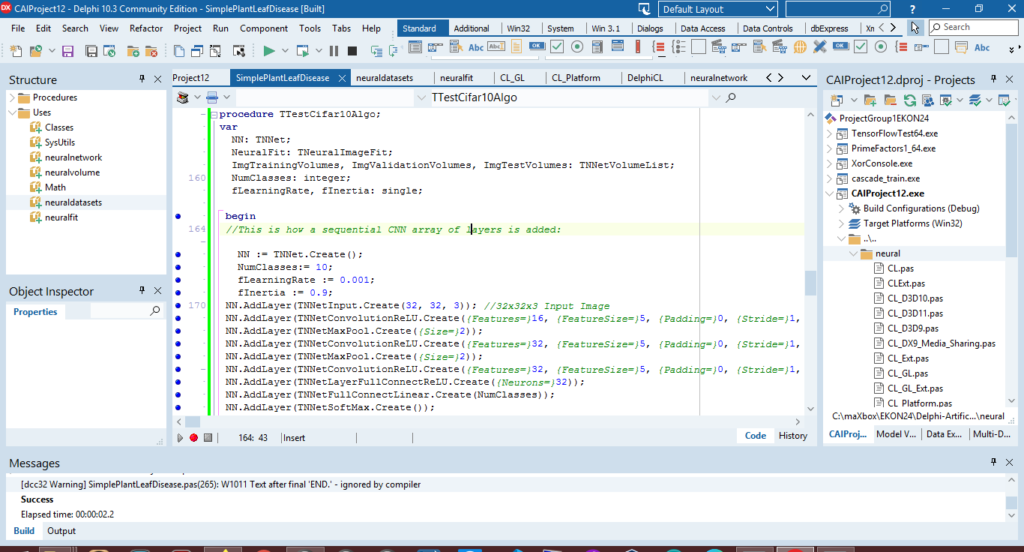This screenshot has width=1024, height=552.
Task: Toggle the pin on the Structure panel
Action: tap(142, 79)
